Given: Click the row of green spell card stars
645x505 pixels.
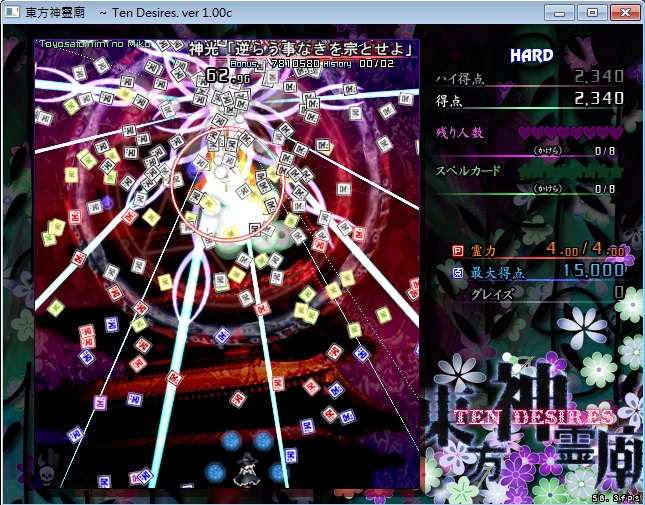Looking at the screenshot, I should click(571, 171).
